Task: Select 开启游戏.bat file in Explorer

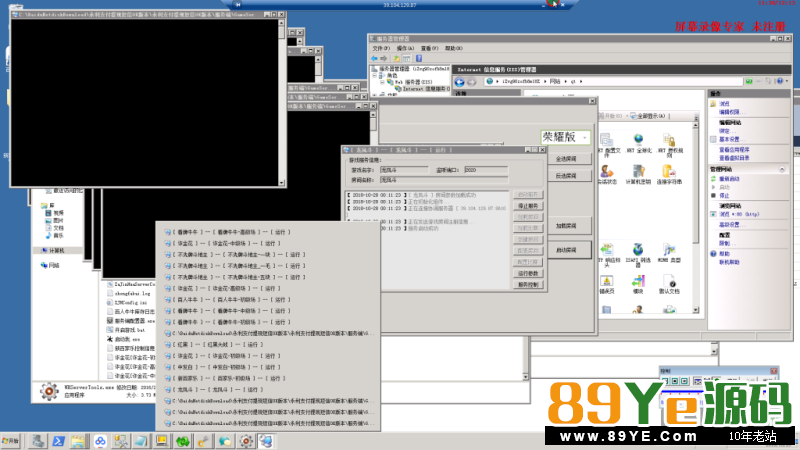Action: (x=126, y=330)
